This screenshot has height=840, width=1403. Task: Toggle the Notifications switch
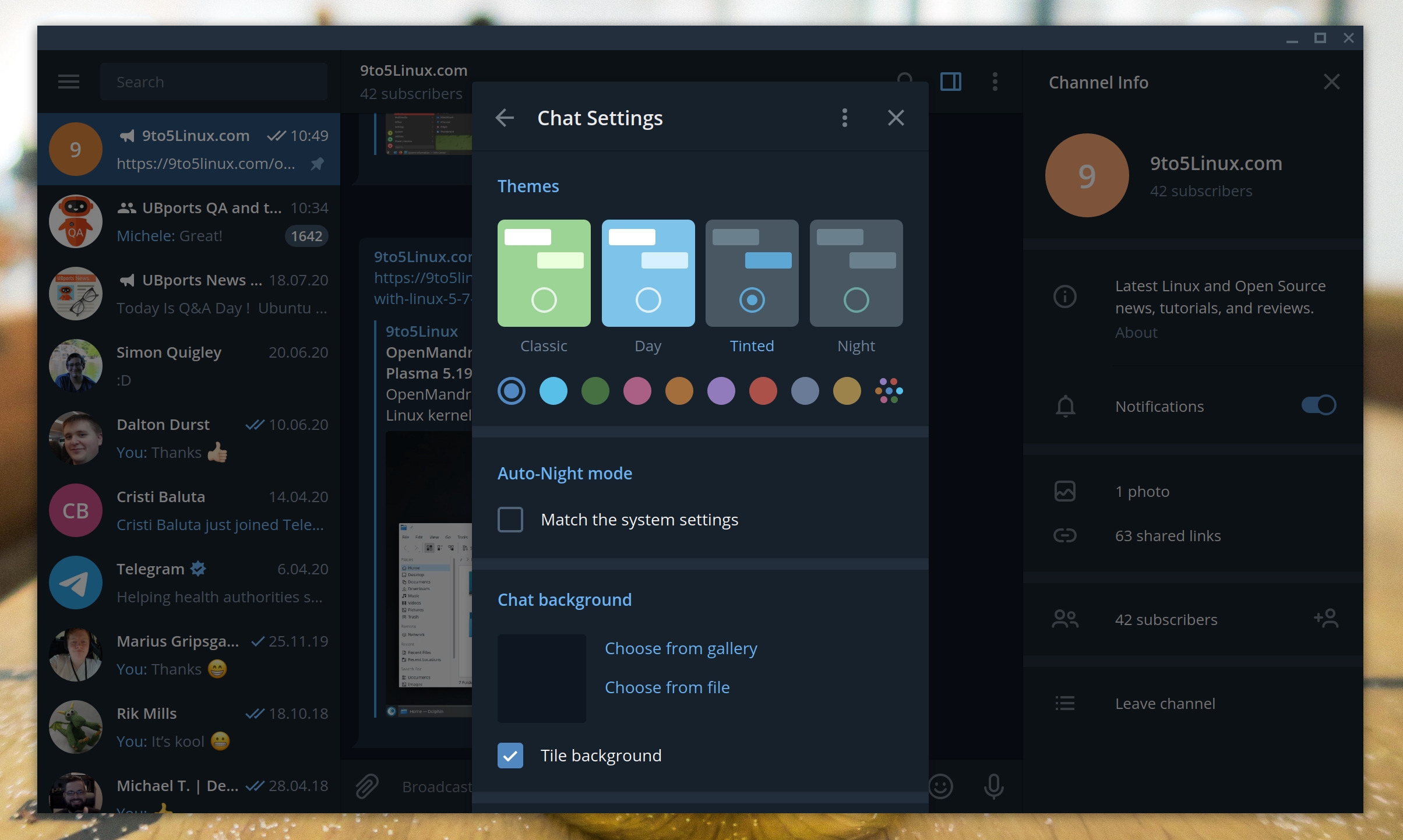(1319, 405)
